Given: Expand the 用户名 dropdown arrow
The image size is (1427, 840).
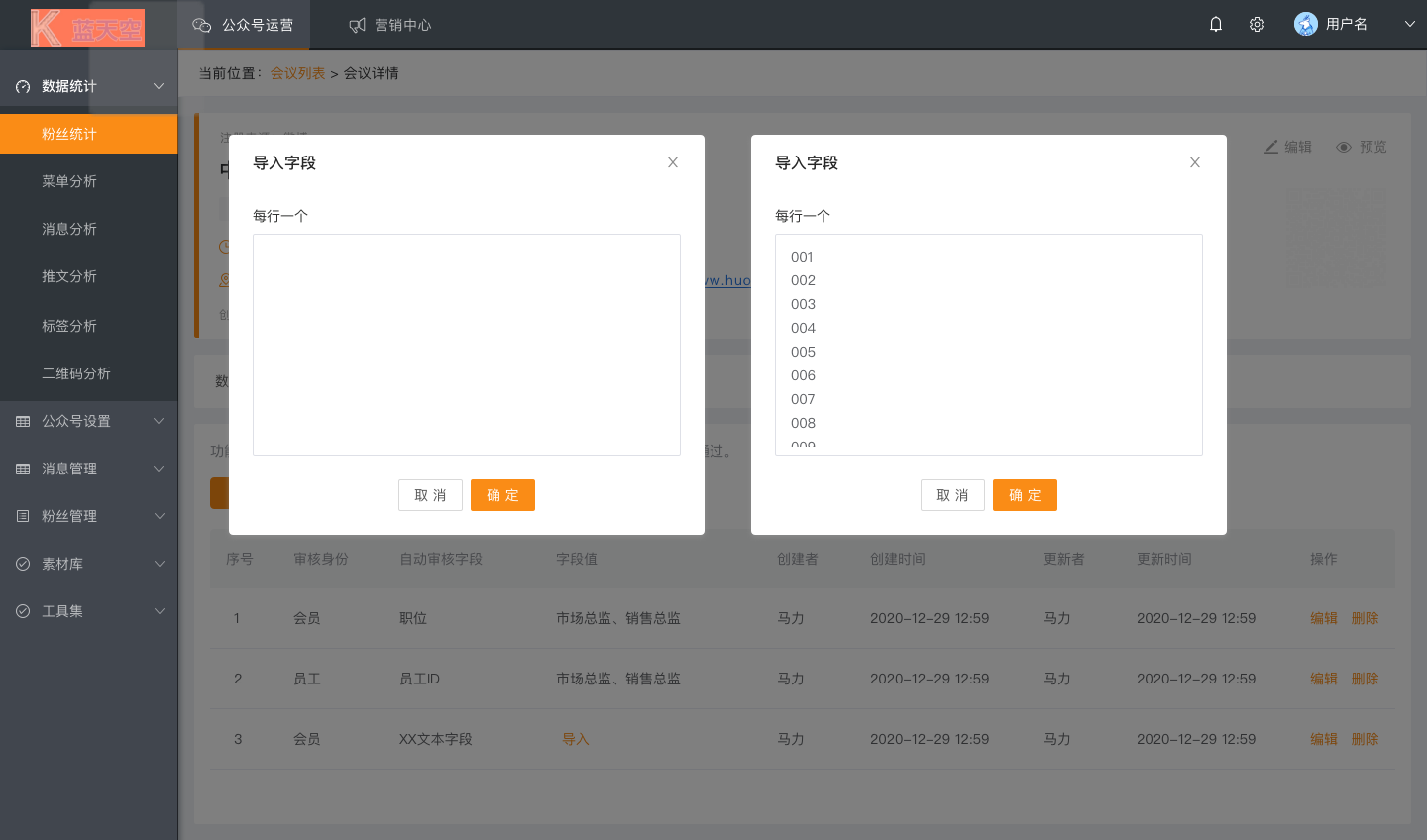Looking at the screenshot, I should pos(1409,25).
